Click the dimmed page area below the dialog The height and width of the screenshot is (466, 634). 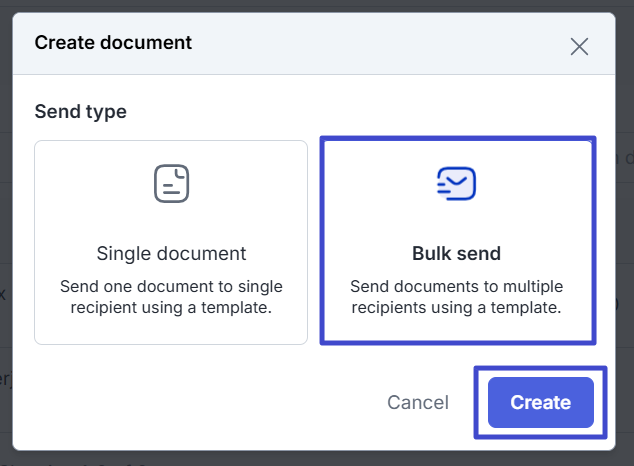pyautogui.click(x=300, y=459)
